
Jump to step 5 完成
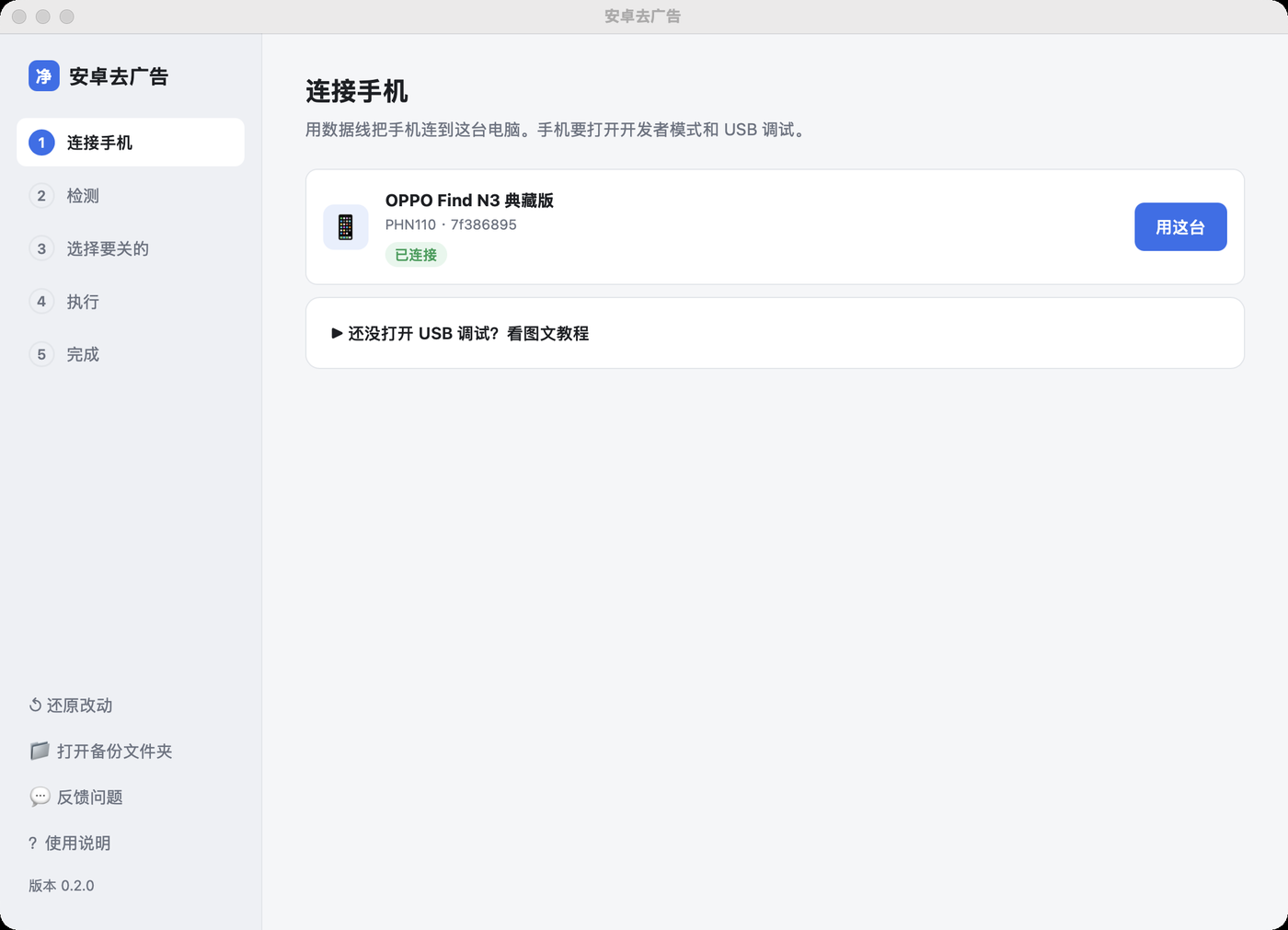[131, 354]
